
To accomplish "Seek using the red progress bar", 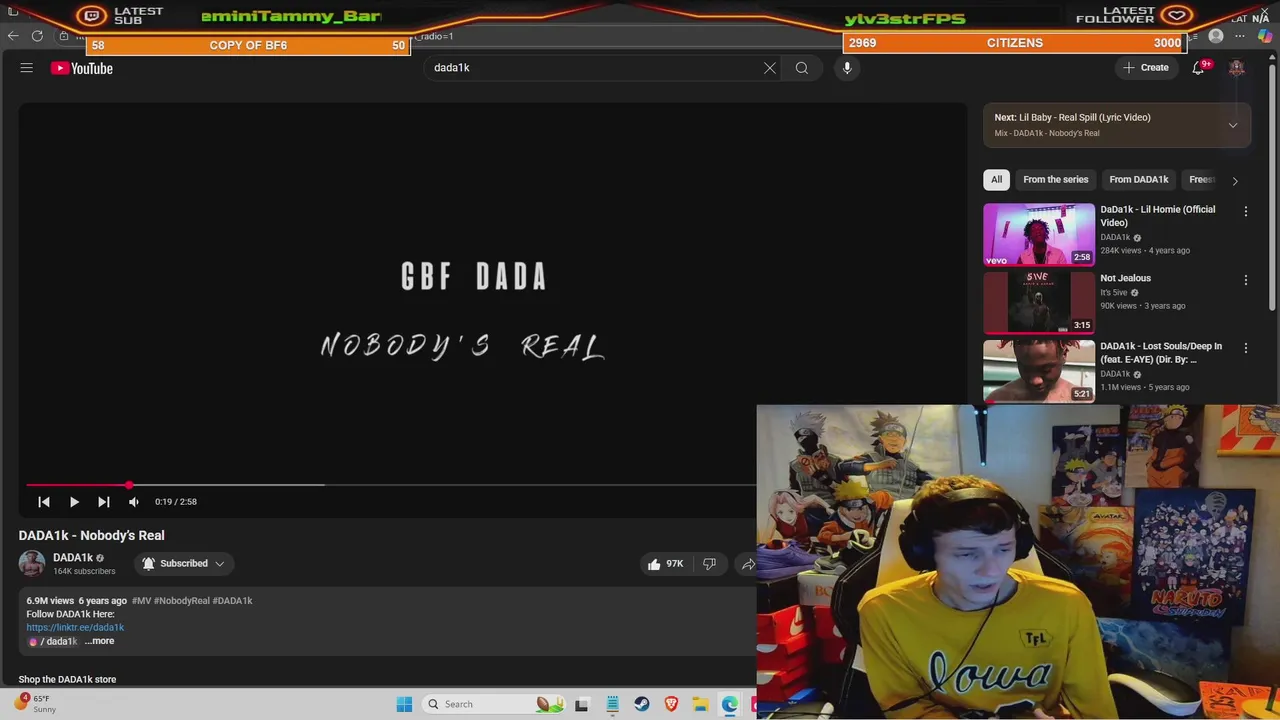I will 78,485.
